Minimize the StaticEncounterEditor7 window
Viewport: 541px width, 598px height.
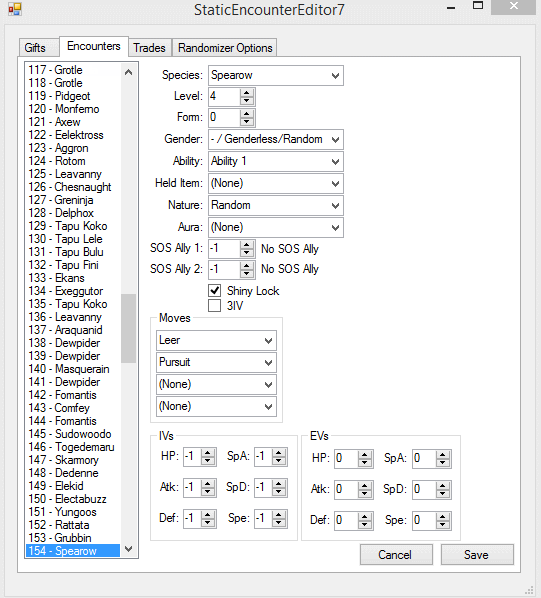(x=451, y=8)
